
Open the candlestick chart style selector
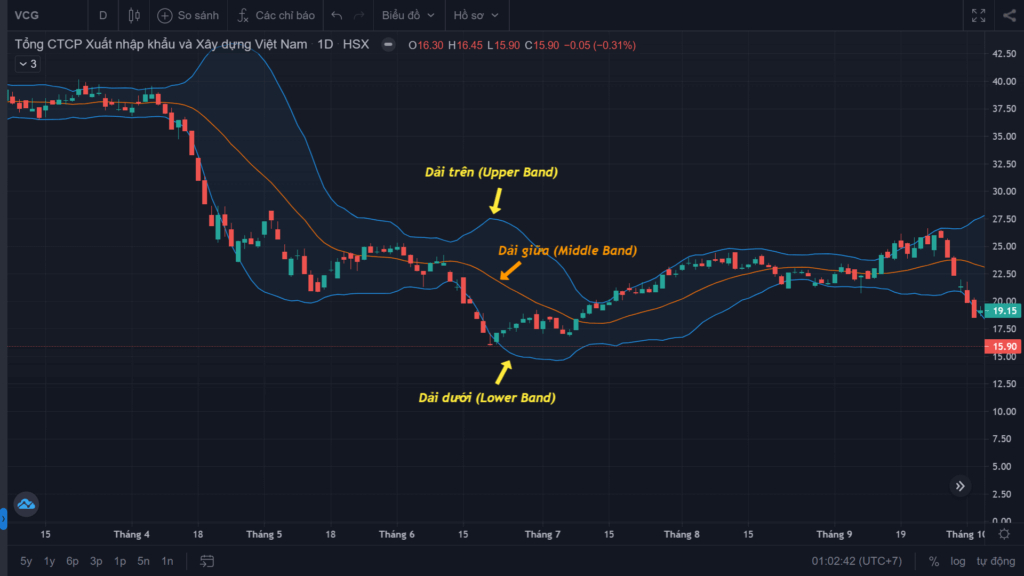134,15
